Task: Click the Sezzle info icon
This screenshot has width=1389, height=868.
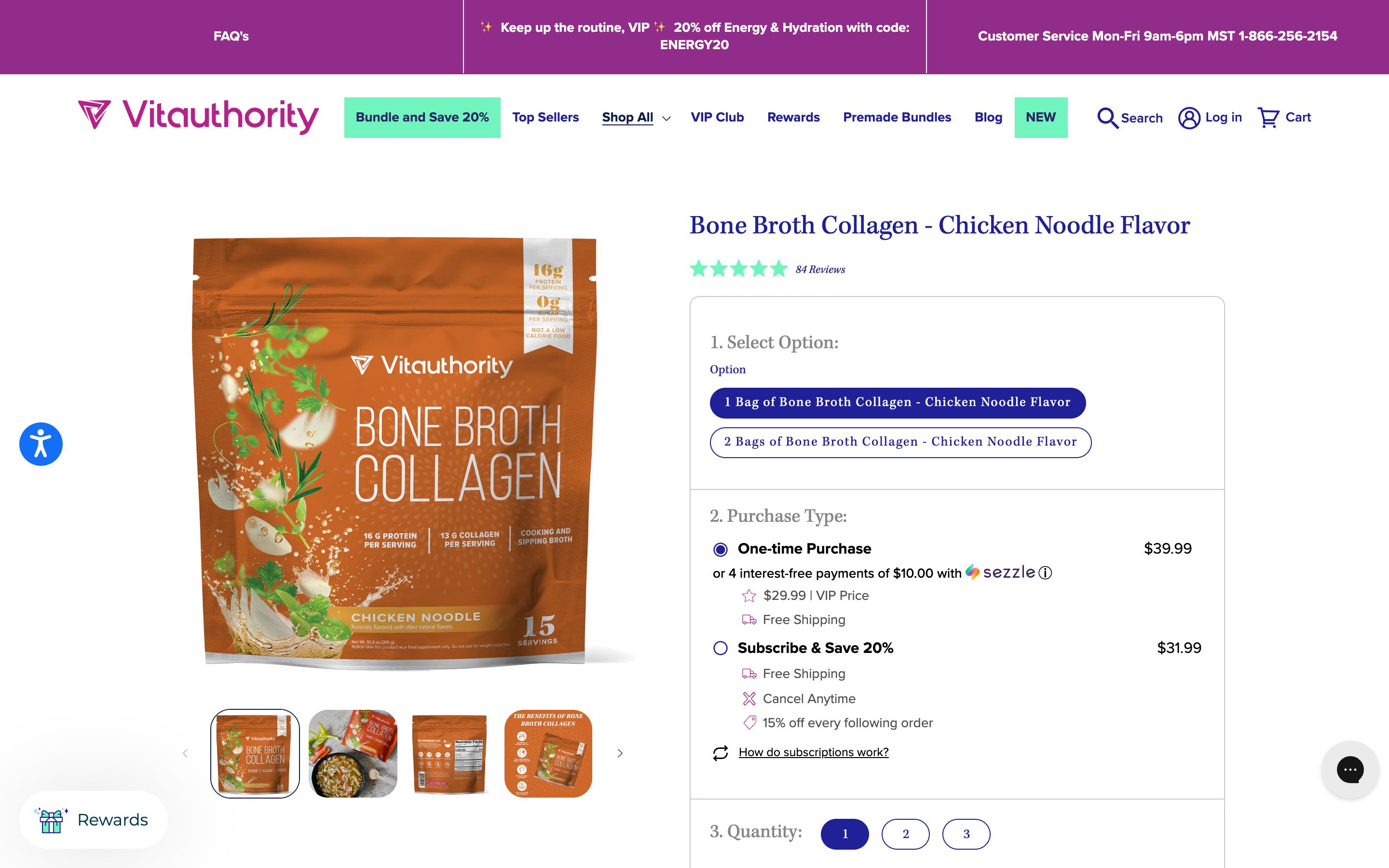Action: pos(1046,572)
